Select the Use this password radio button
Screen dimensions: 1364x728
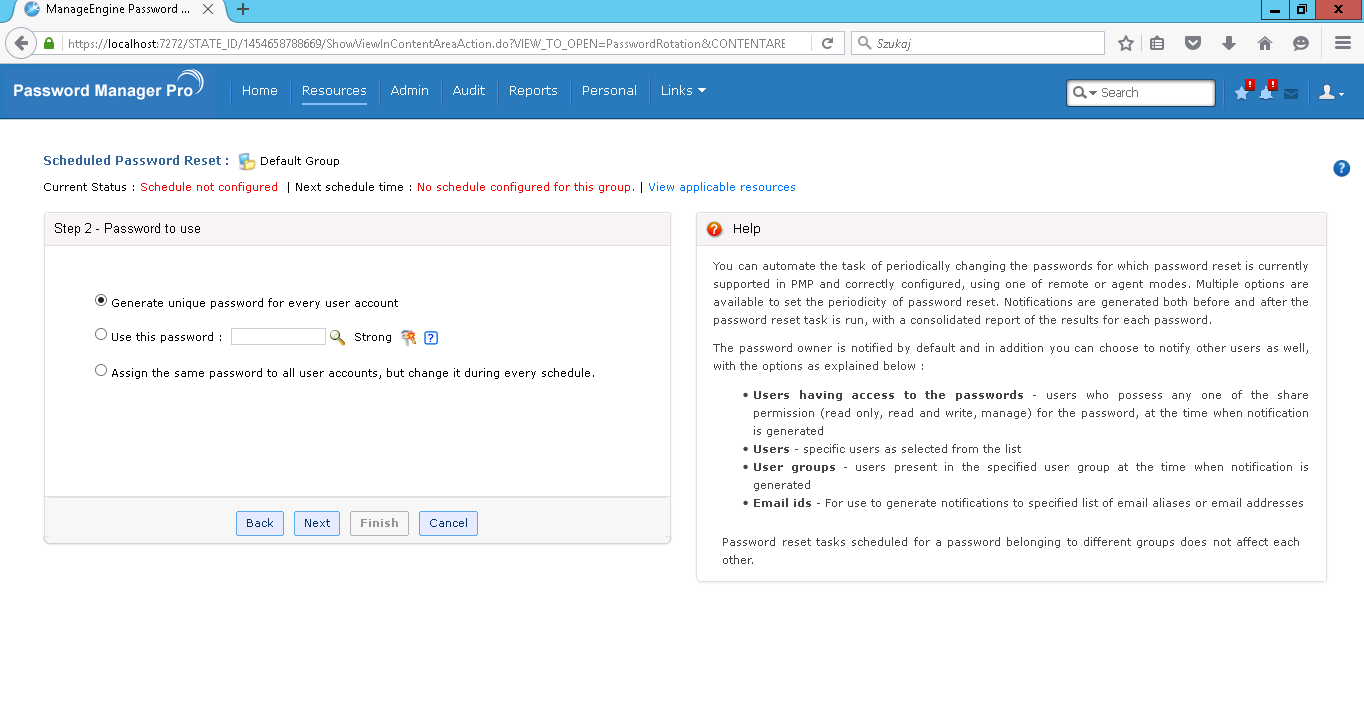(101, 335)
